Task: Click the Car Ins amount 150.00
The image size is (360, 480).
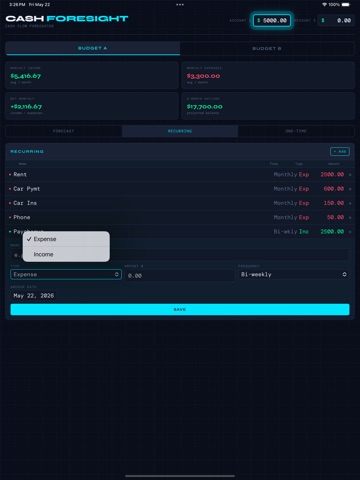Action: point(334,203)
